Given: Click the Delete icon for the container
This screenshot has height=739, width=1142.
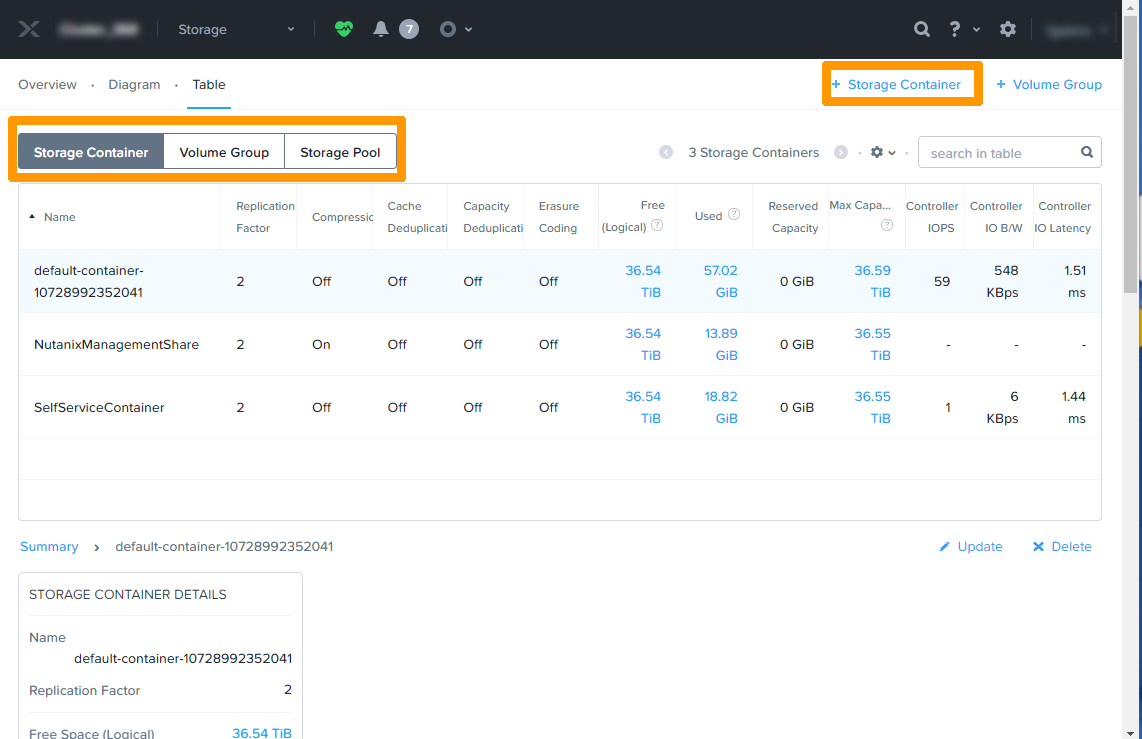Looking at the screenshot, I should click(1038, 546).
